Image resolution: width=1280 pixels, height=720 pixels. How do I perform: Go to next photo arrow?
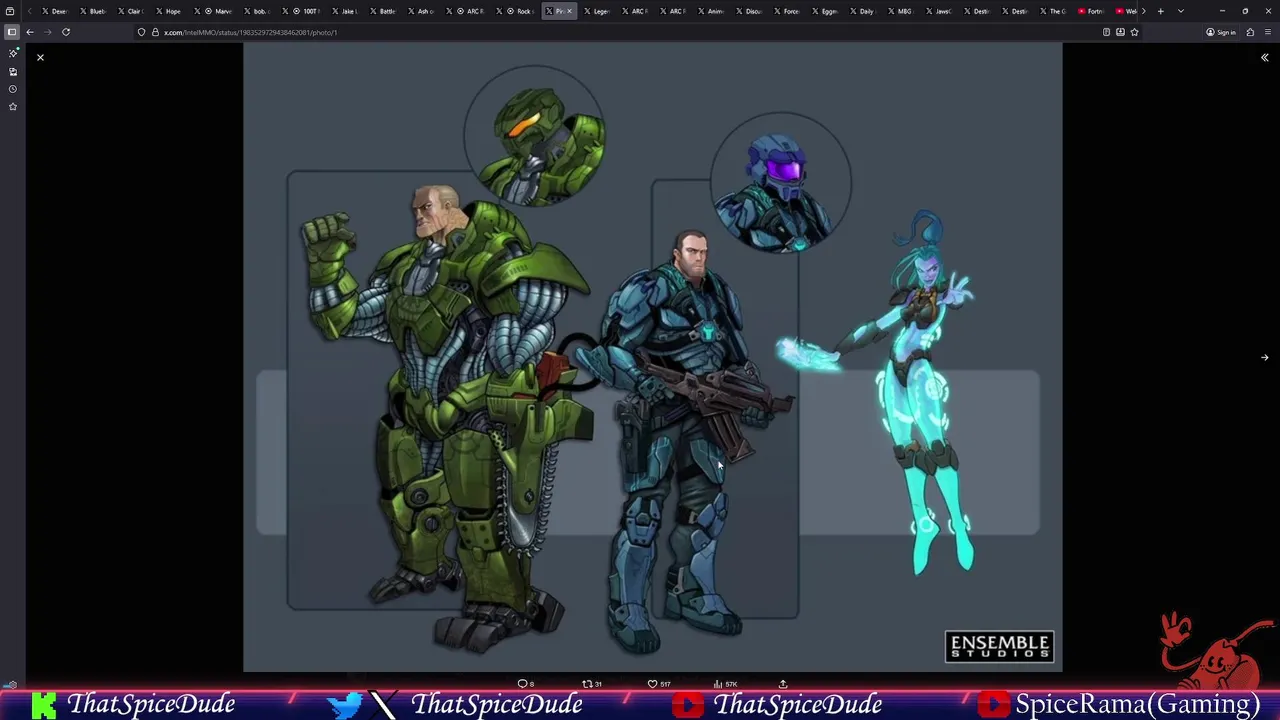click(x=1264, y=357)
